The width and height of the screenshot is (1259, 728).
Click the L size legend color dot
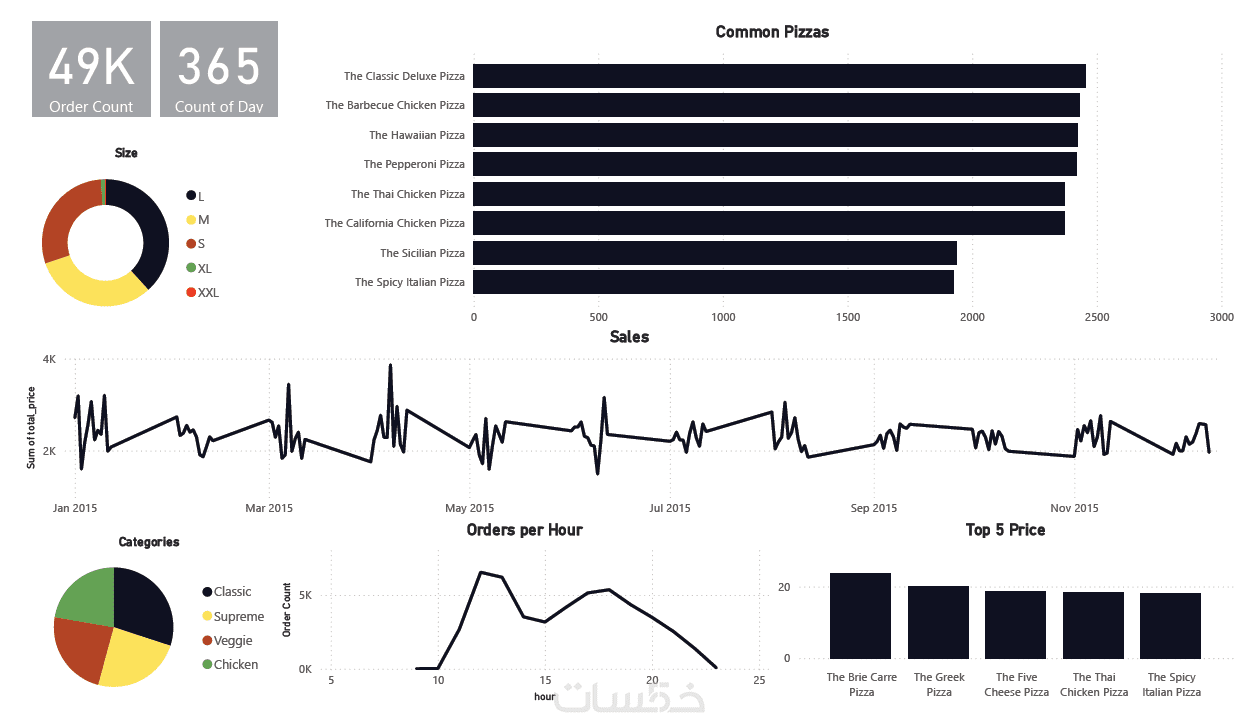(191, 195)
